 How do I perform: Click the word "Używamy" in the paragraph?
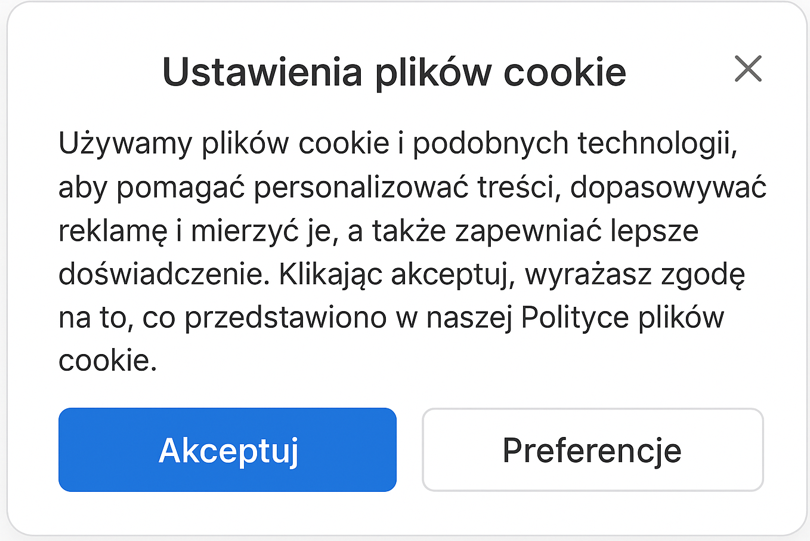click(x=125, y=144)
